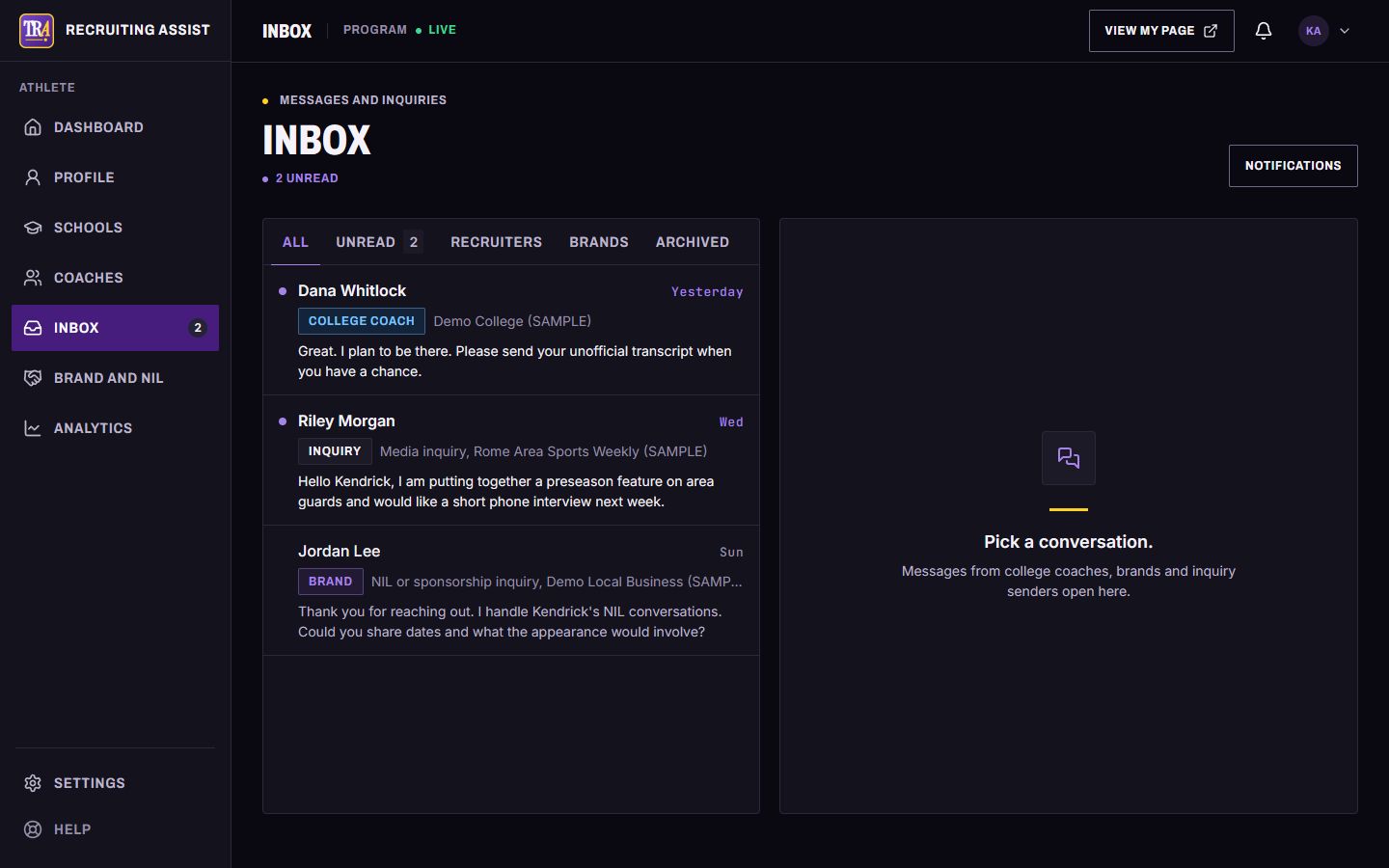Click the View My Page button
Image resolution: width=1389 pixels, height=868 pixels.
pyautogui.click(x=1161, y=31)
